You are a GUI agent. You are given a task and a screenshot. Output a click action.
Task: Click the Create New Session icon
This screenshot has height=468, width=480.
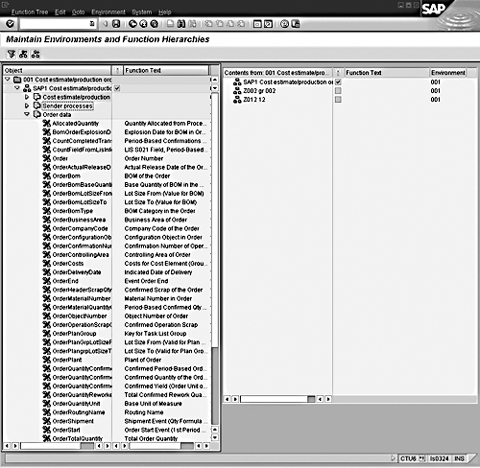click(257, 24)
